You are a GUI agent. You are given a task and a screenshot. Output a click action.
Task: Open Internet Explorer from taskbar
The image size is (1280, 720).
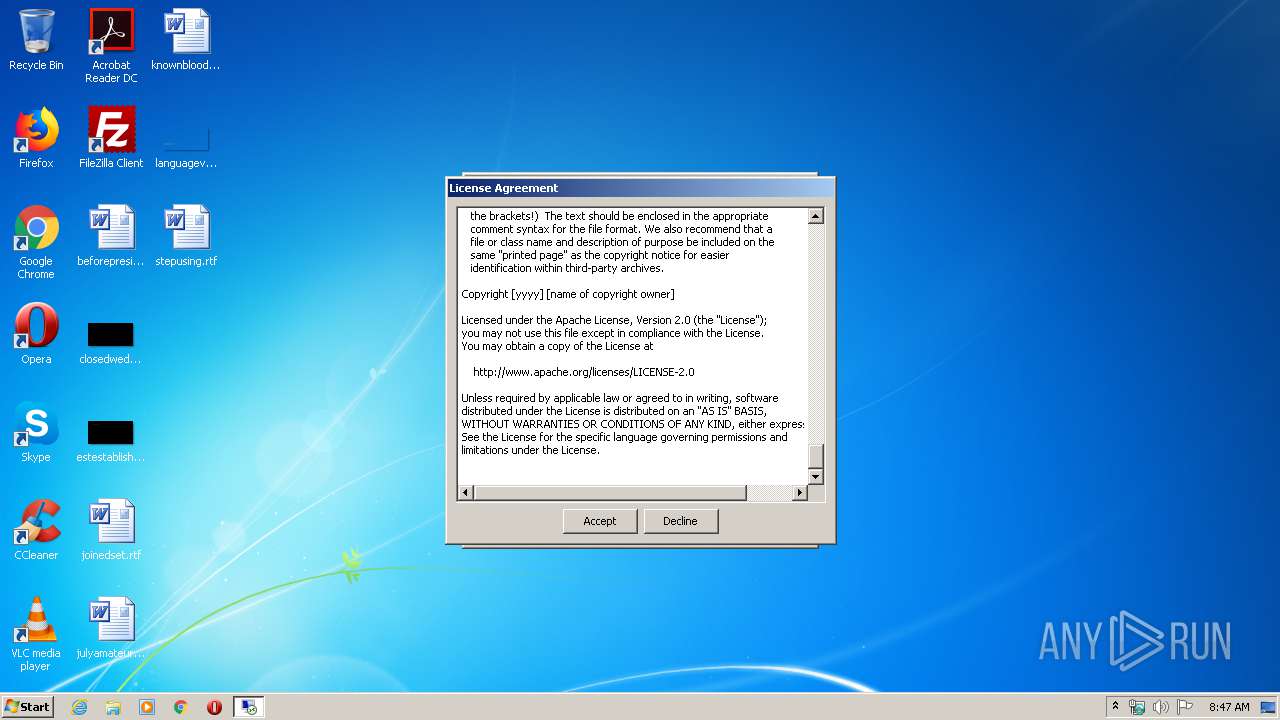click(79, 707)
